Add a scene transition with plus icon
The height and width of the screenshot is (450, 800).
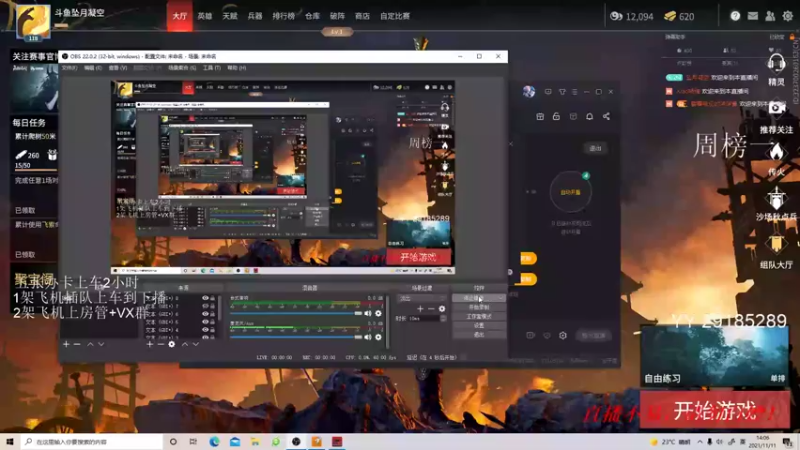420,309
